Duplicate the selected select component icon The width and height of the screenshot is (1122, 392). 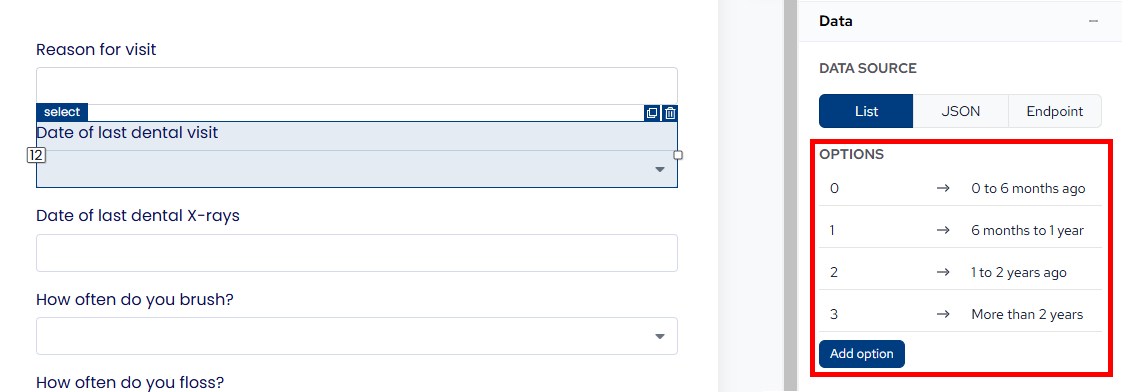click(652, 113)
